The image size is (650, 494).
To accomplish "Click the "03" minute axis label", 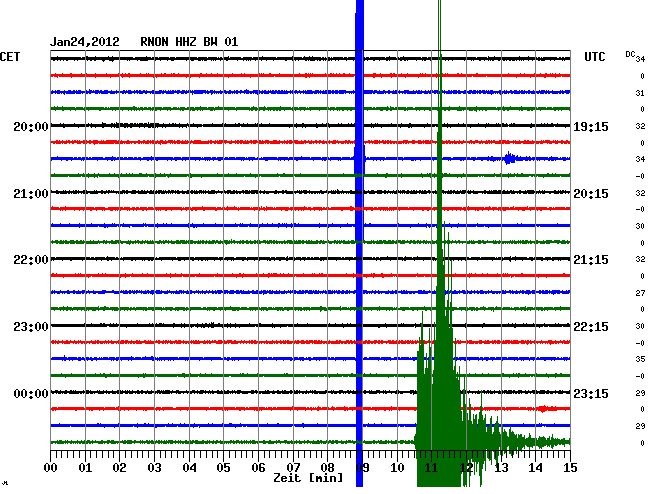I will coord(154,468).
